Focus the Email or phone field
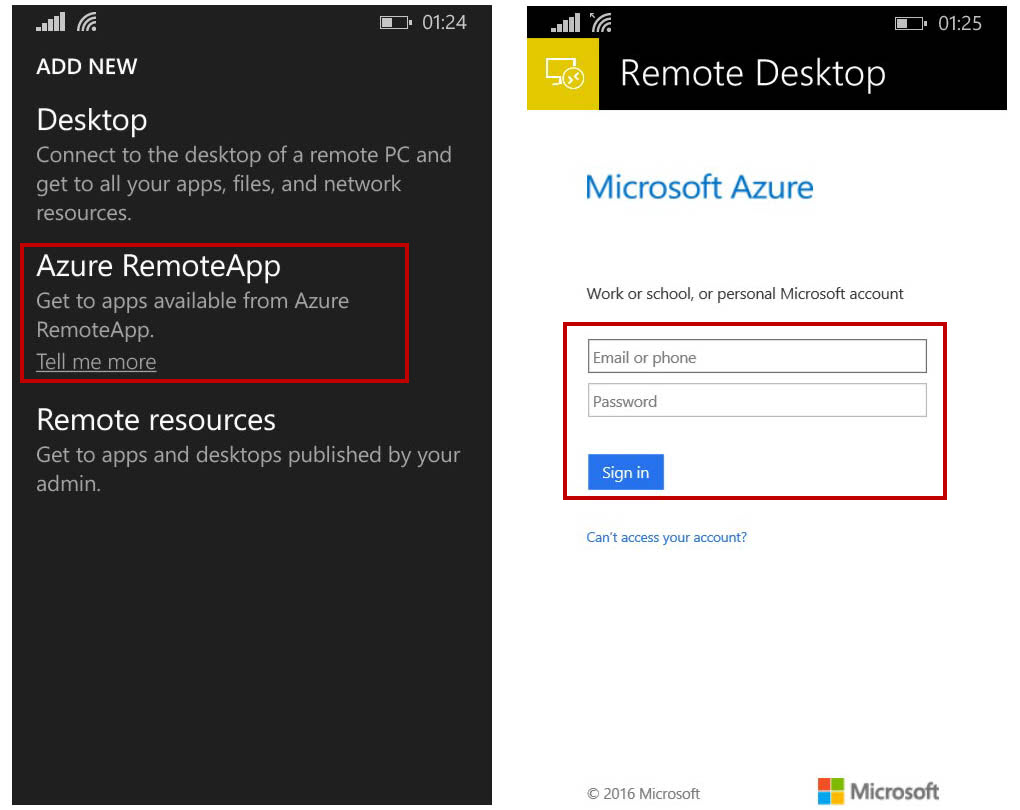Screen dimensions: 1020x810 757,357
